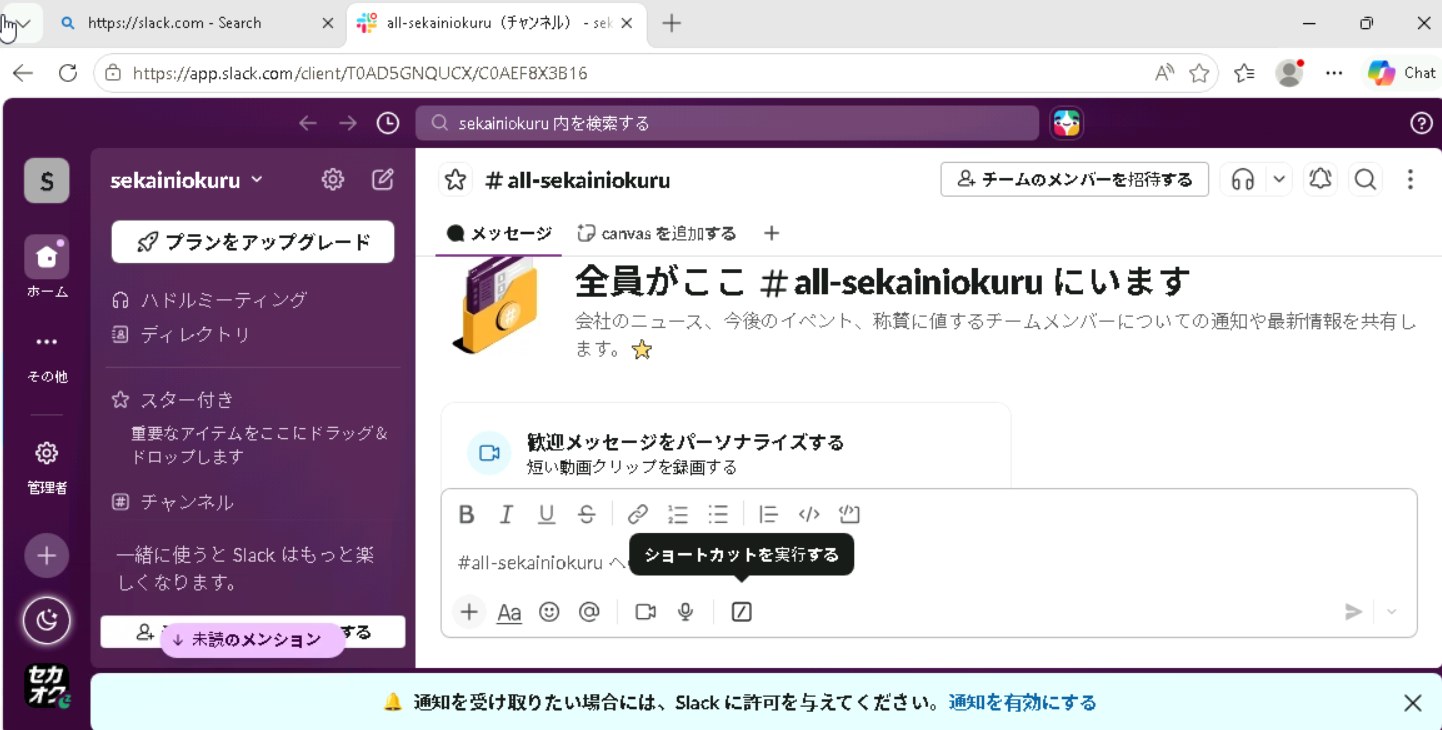
Task: Open the attachment plus menu in composer
Action: [469, 612]
